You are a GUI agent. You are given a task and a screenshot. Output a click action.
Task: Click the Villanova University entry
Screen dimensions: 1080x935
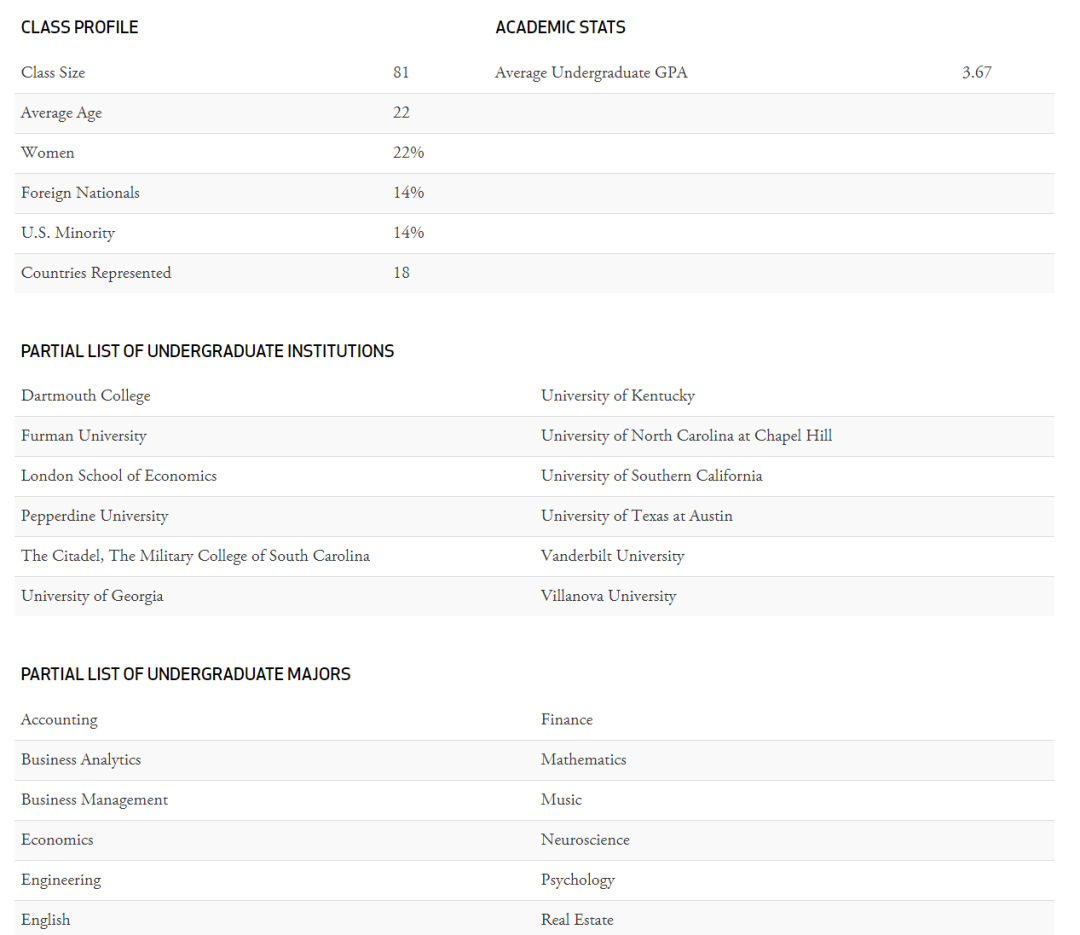click(608, 596)
